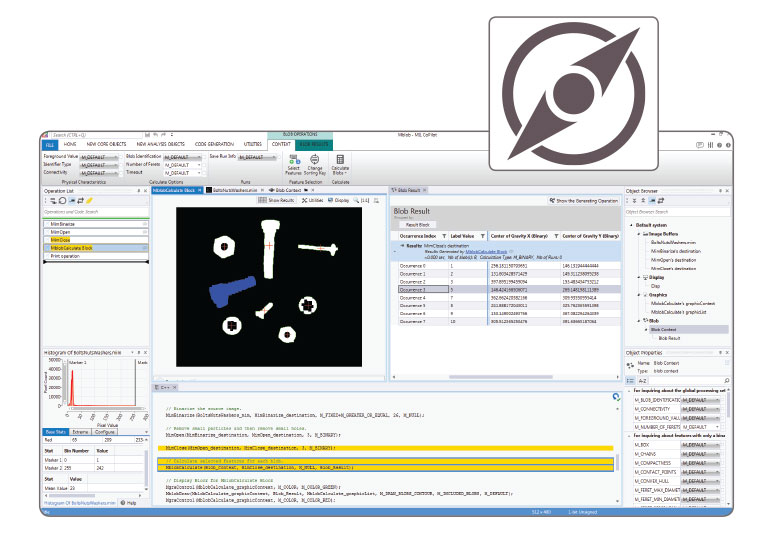Open the Timeout dropdown
769x559 pixels.
pyautogui.click(x=182, y=173)
